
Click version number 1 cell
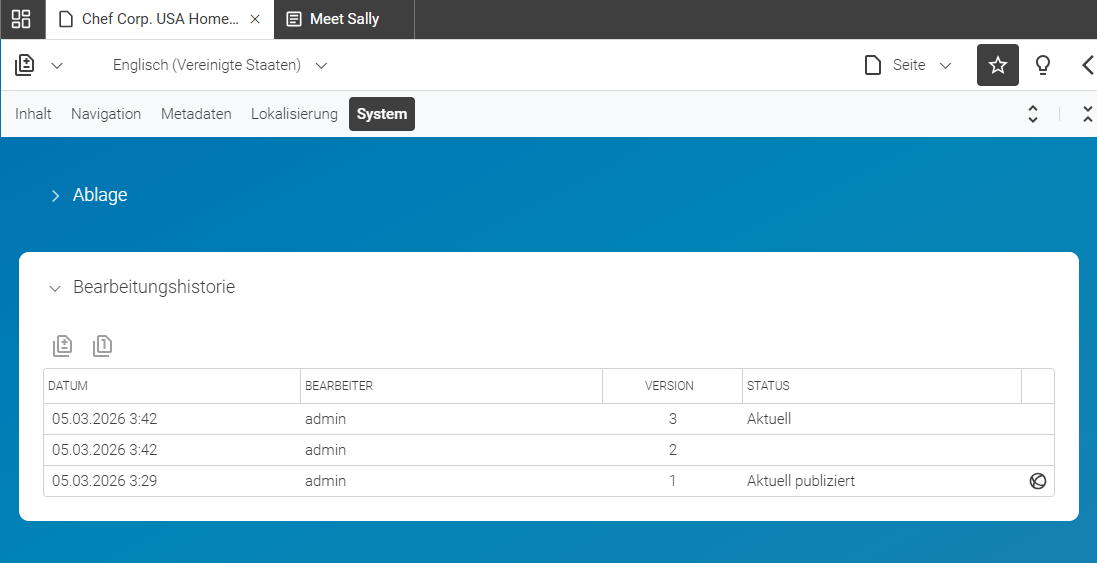[672, 481]
